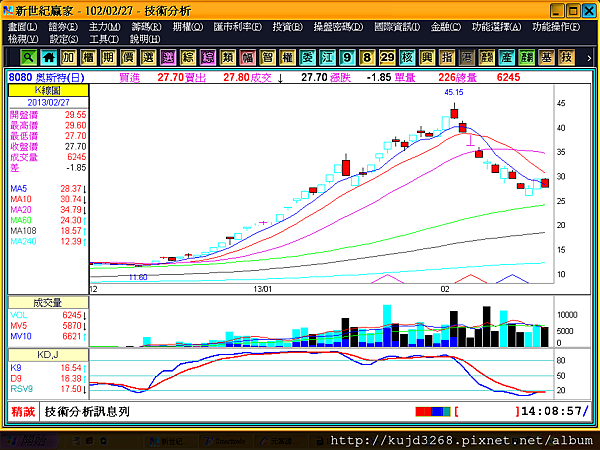Viewport: 600px width, 450px height.
Task: Click the date 2013/02/27
Action: tap(48, 103)
